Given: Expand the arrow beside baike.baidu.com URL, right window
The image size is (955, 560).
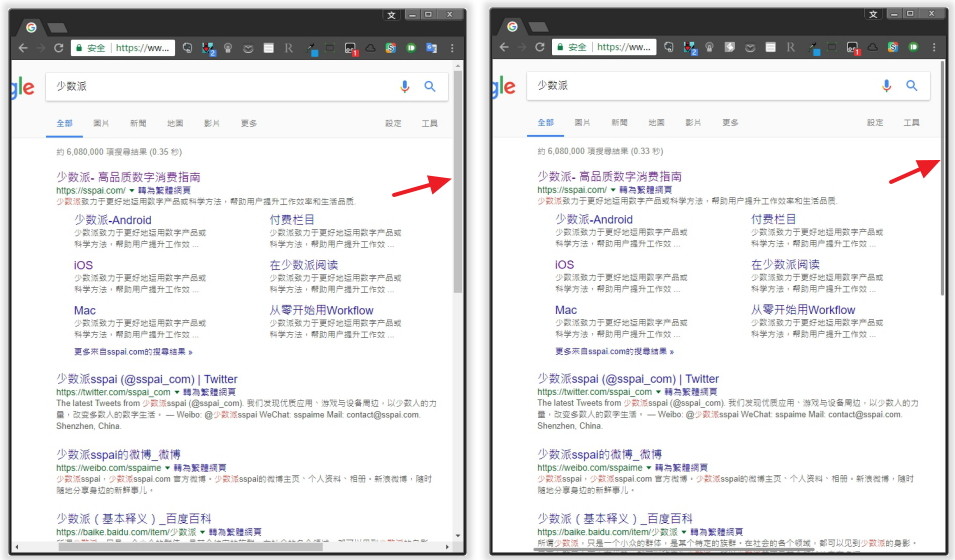Looking at the screenshot, I should 684,532.
